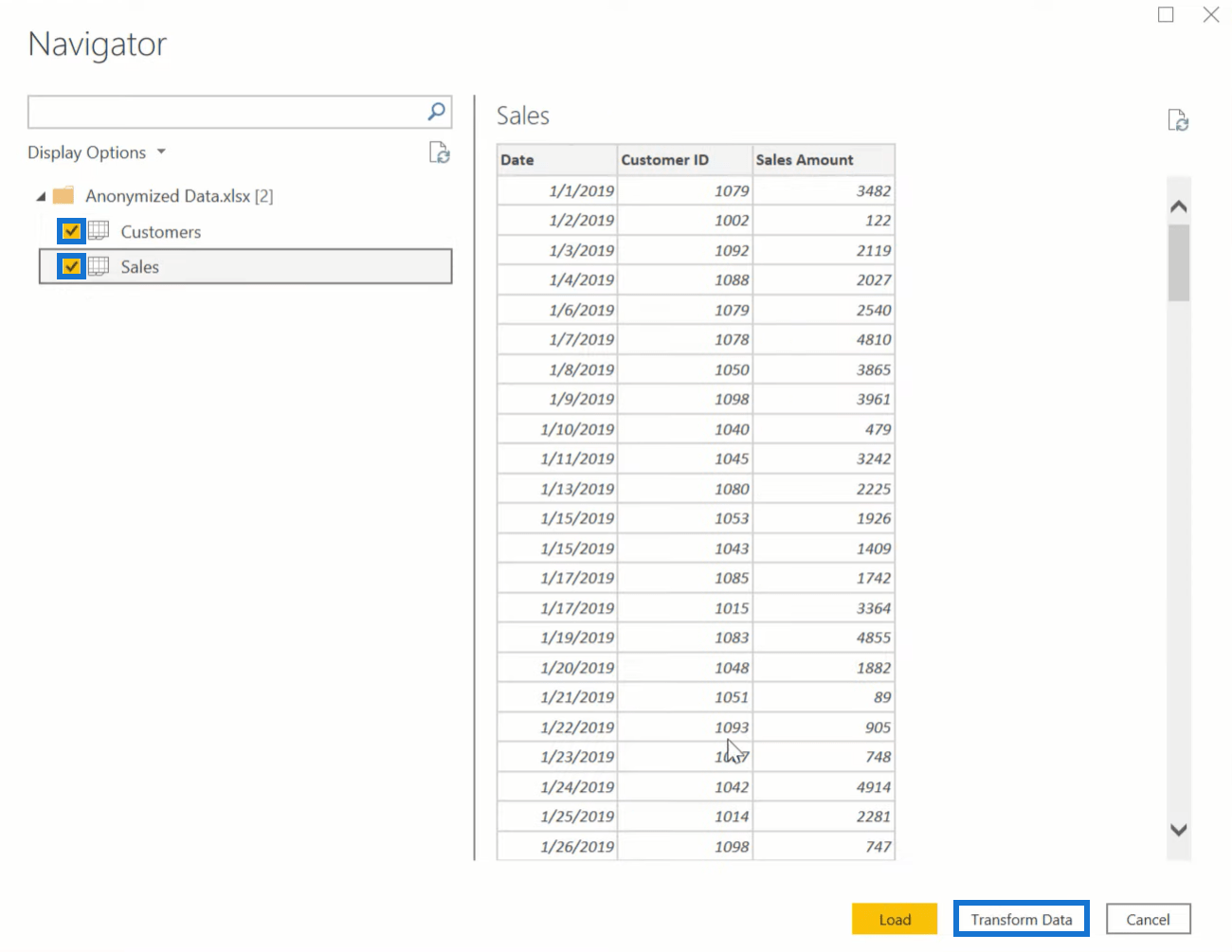
Task: Click the Transform Data button
Action: tap(1022, 919)
